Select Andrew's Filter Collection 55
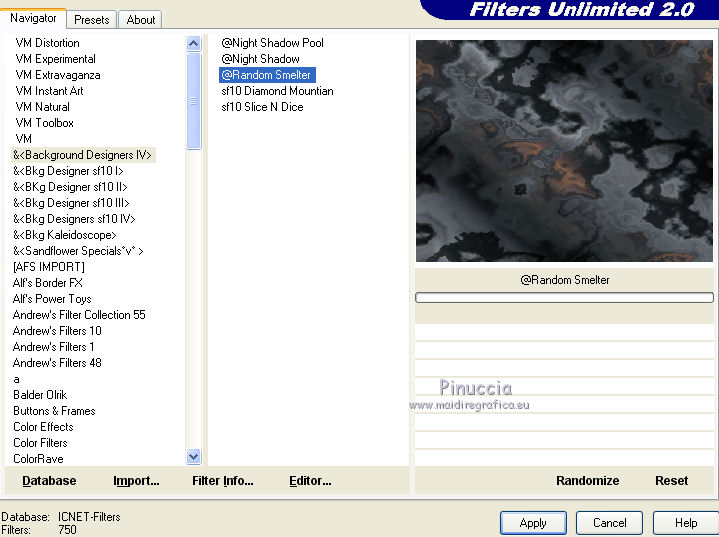The height and width of the screenshot is (537, 719). 79,315
